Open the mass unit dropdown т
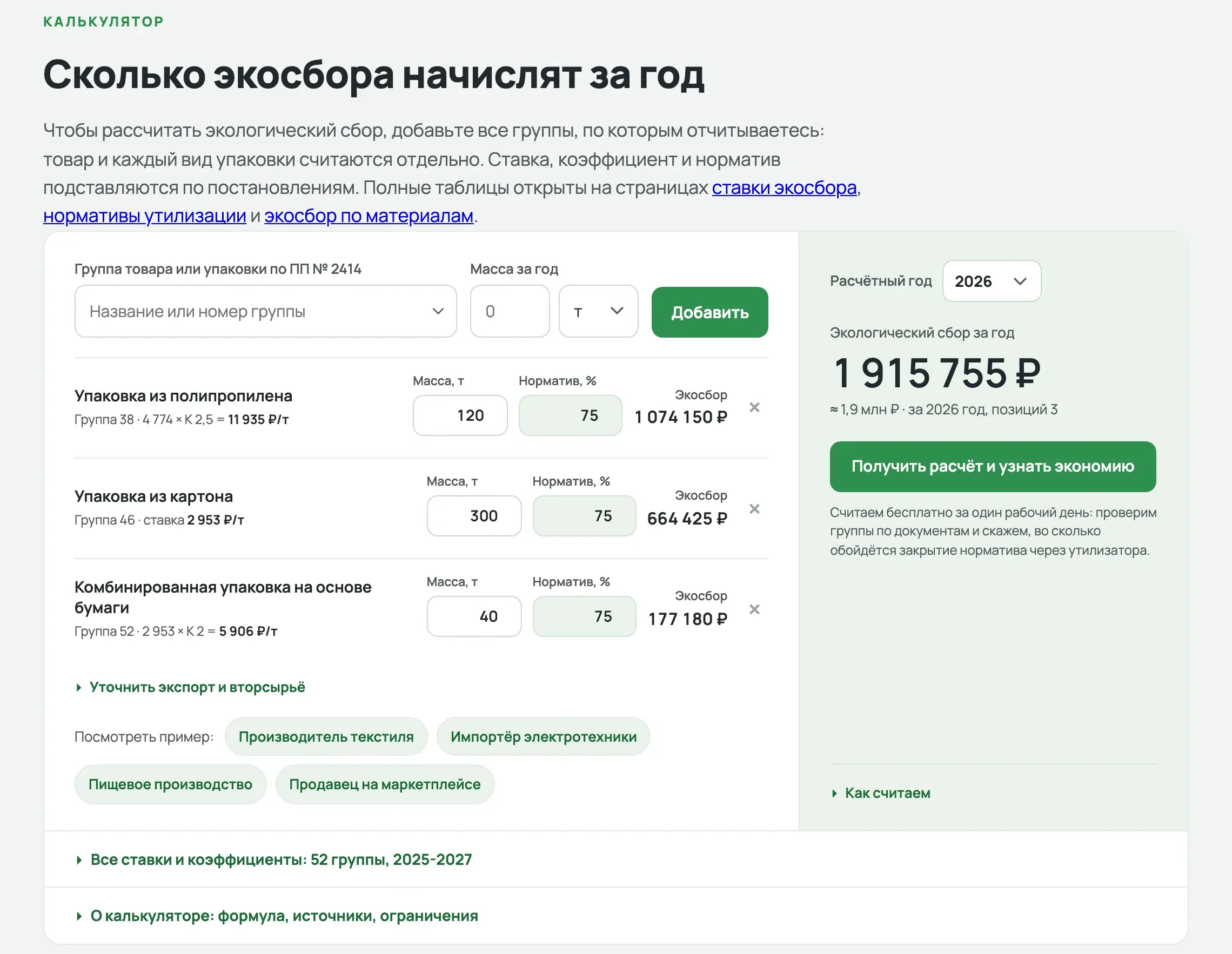This screenshot has height=954, width=1232. 599,311
